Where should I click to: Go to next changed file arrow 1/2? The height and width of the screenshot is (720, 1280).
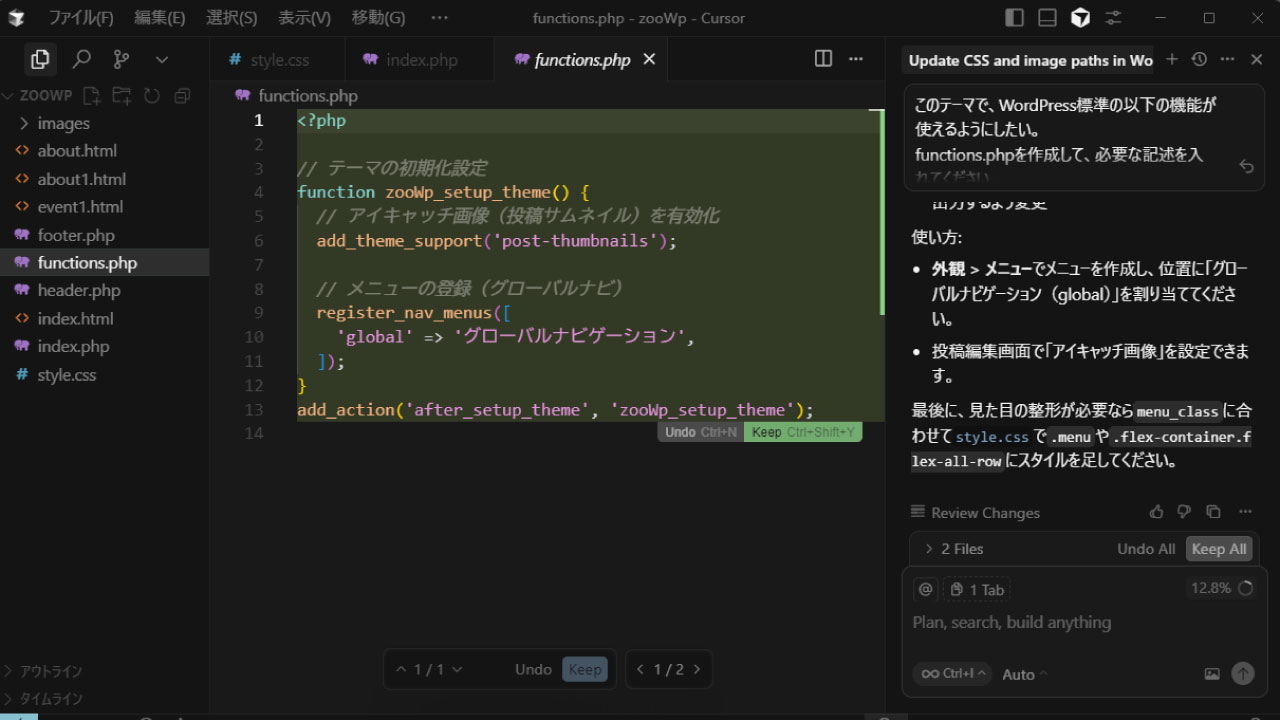coord(697,670)
